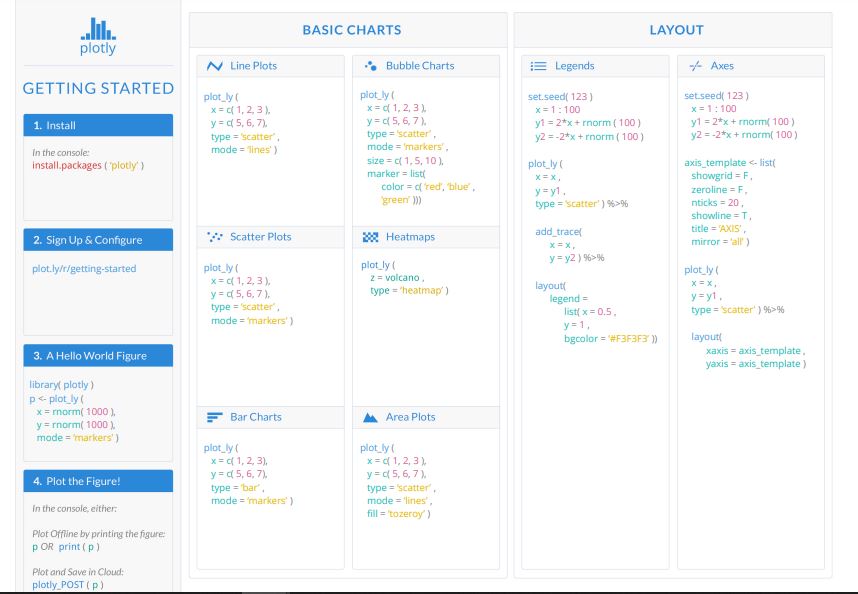Click the Axes icon
The width and height of the screenshot is (858, 594).
pos(694,66)
